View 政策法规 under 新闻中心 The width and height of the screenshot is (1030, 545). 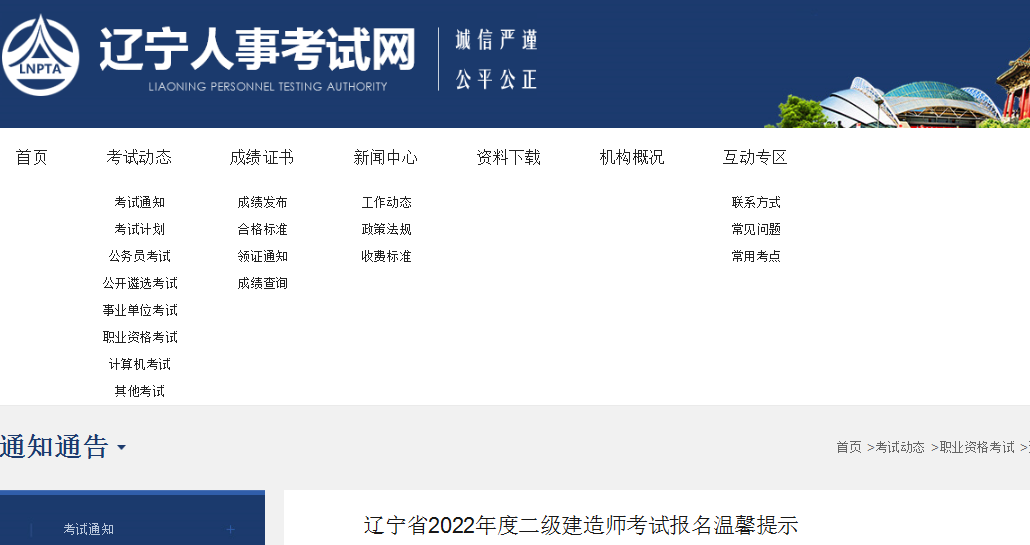[386, 229]
